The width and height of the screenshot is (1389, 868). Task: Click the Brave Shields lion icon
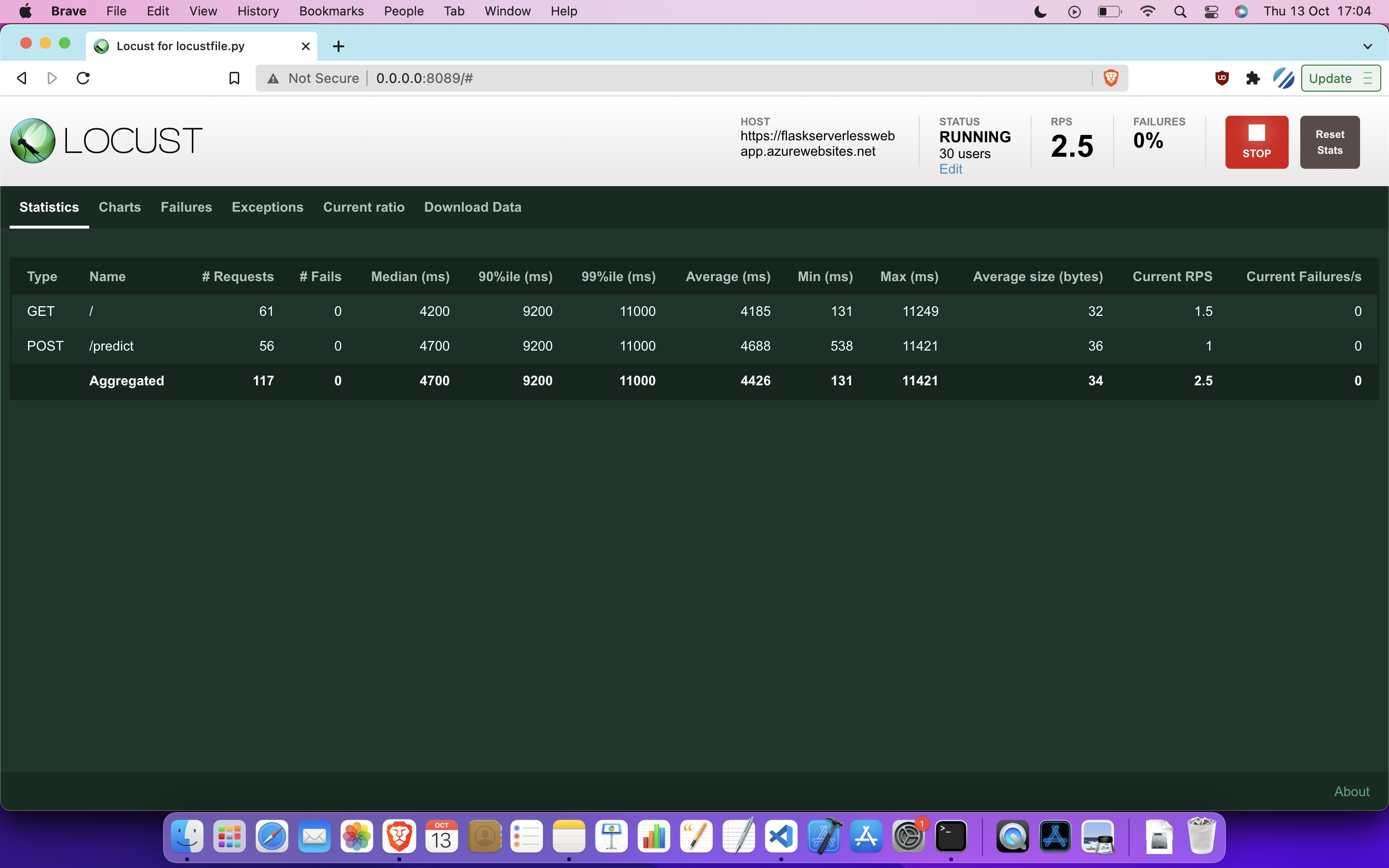click(1111, 78)
